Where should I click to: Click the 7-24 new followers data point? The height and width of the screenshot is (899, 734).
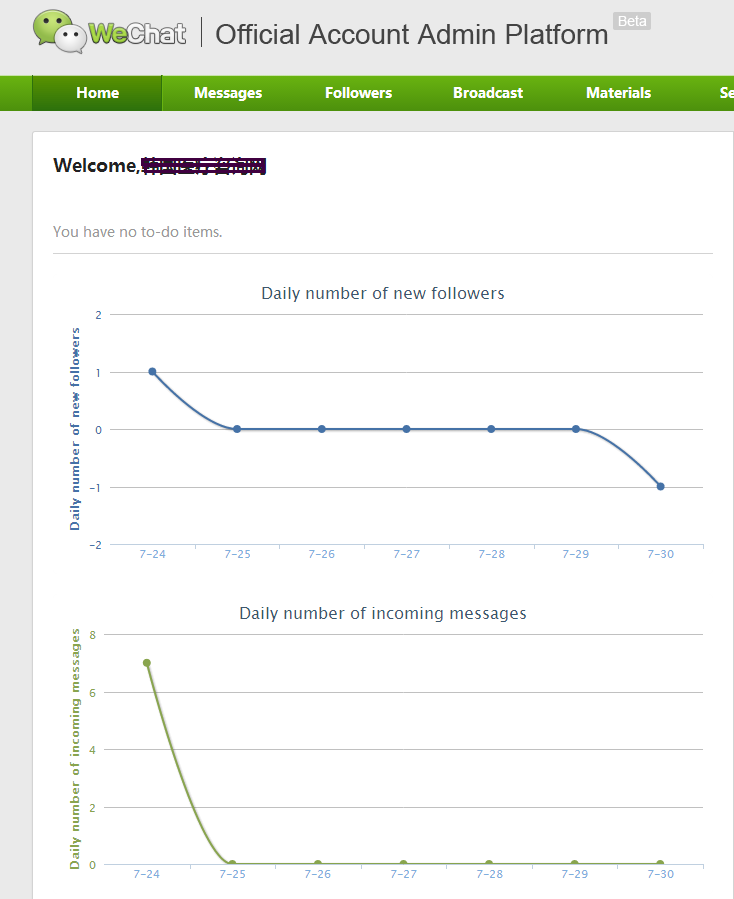point(152,372)
